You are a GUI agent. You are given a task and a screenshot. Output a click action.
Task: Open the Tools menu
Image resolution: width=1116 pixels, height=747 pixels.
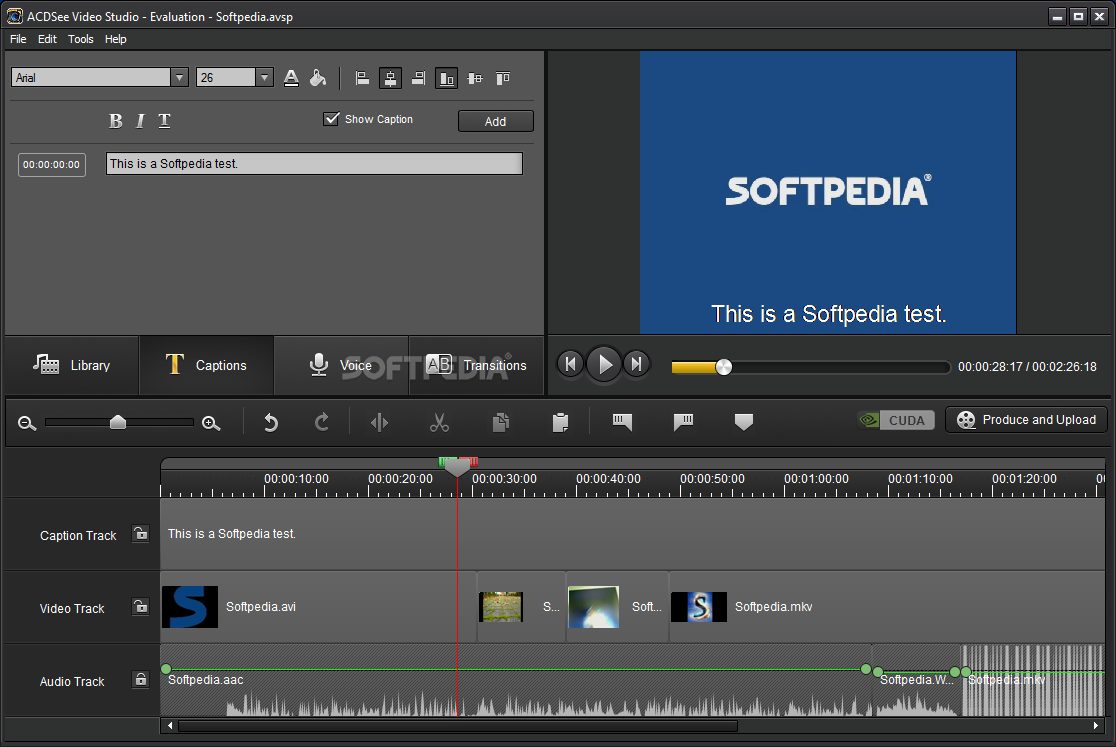pyautogui.click(x=80, y=39)
